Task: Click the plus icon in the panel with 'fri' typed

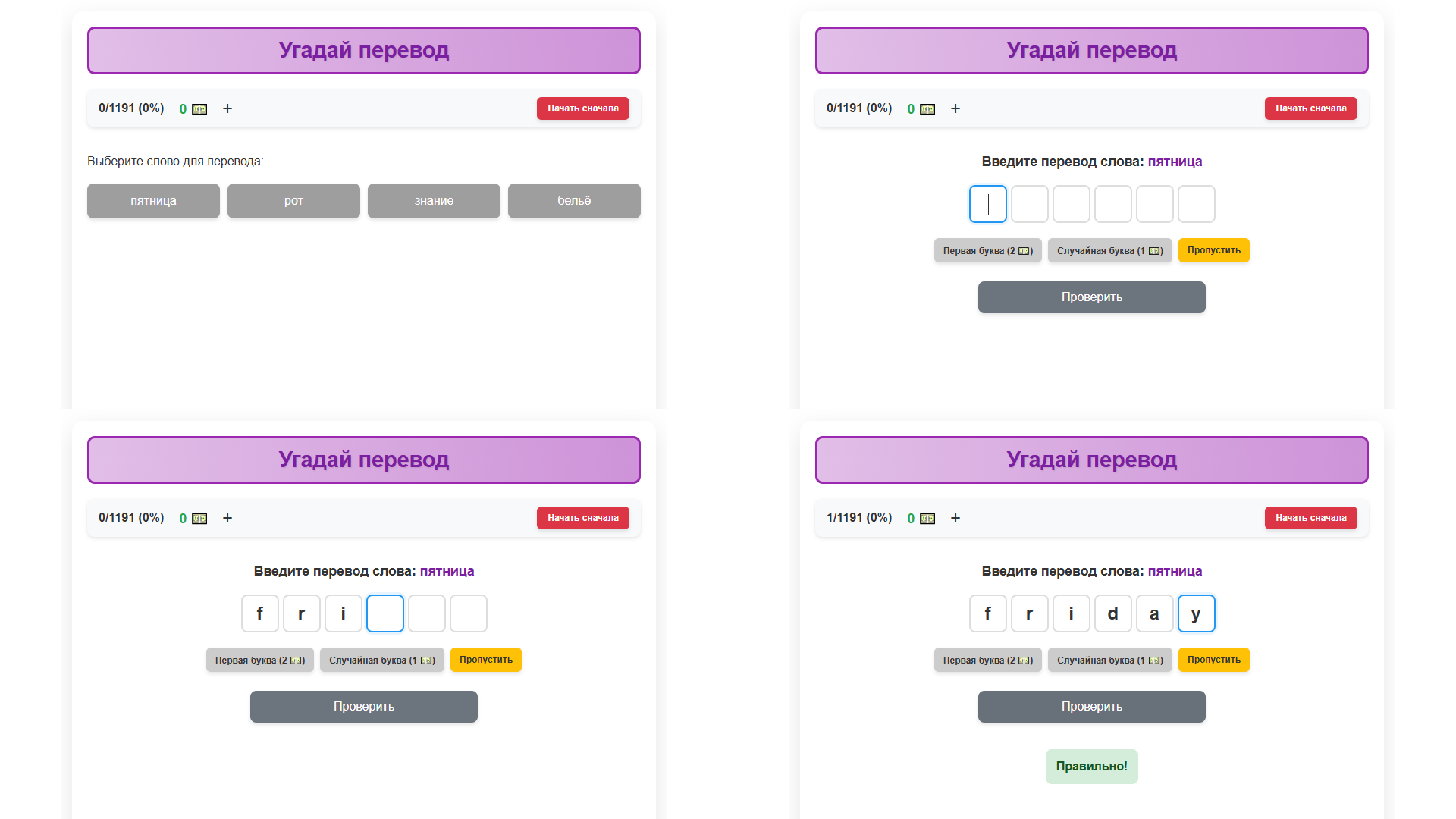Action: (227, 519)
